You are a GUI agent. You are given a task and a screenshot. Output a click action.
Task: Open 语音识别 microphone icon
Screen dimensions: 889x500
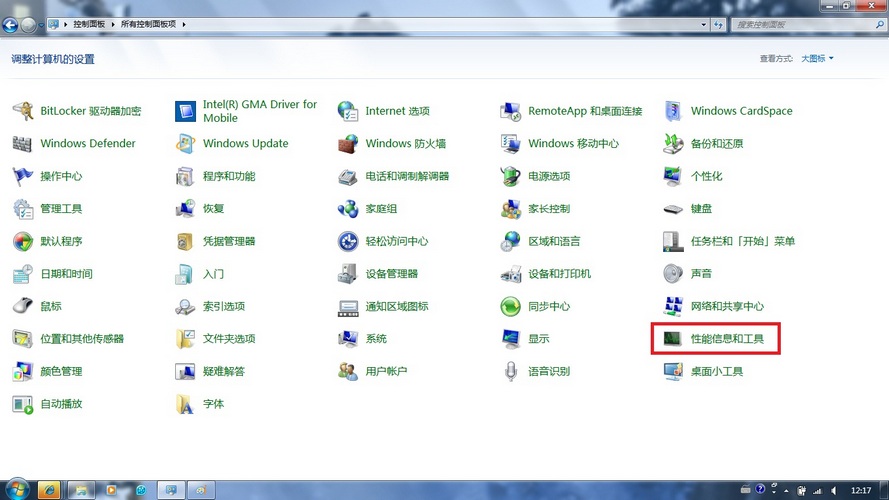pyautogui.click(x=511, y=371)
